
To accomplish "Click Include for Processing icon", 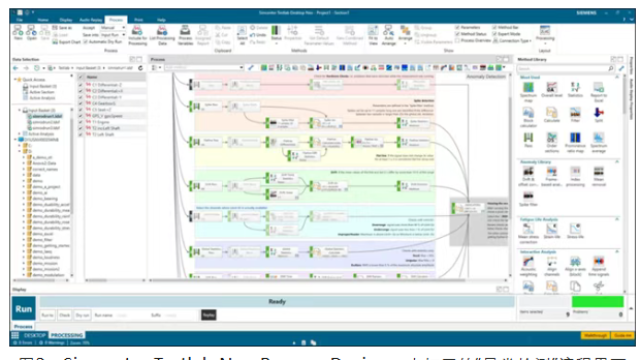I will [138, 35].
